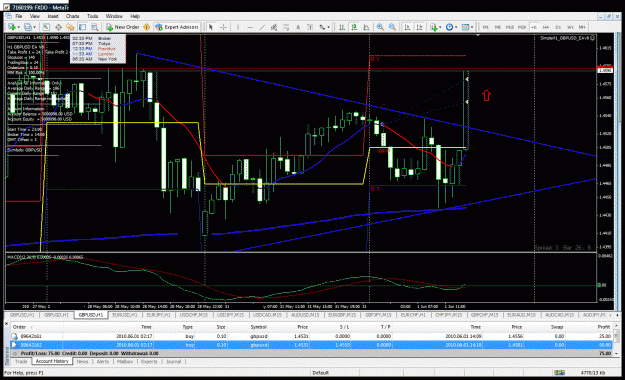Open the View menu
This screenshot has width=625, height=380.
[35, 16]
